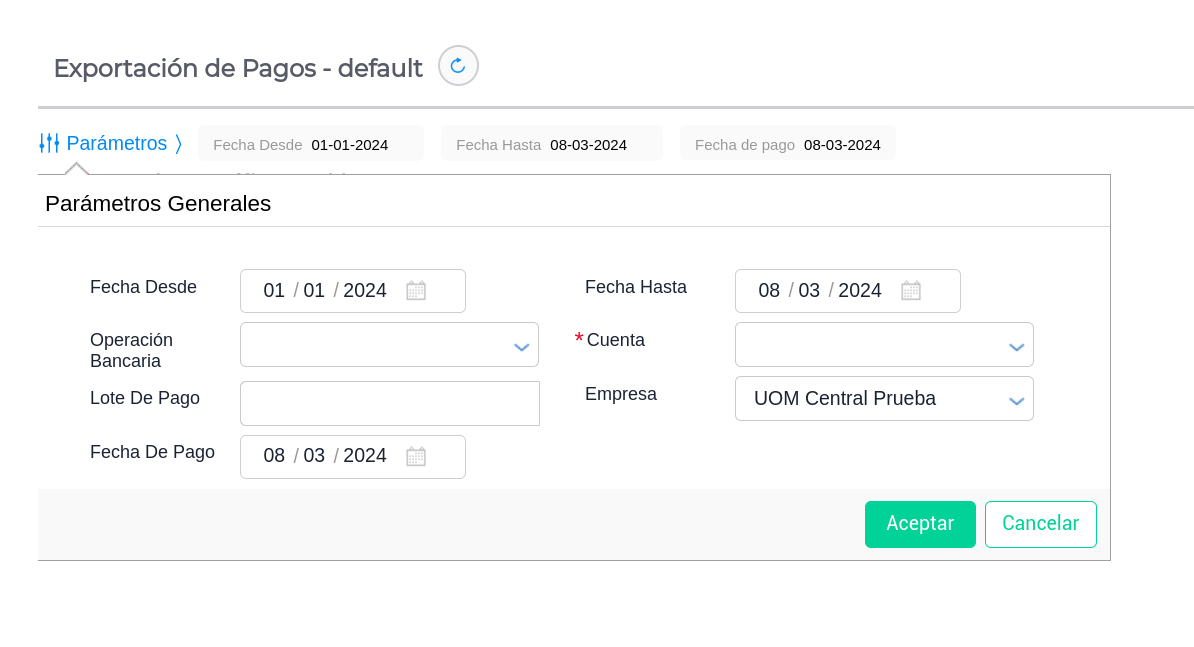Screen dimensions: 1194x647
Task: Open the Cuenta dropdown list
Action: 1016,346
